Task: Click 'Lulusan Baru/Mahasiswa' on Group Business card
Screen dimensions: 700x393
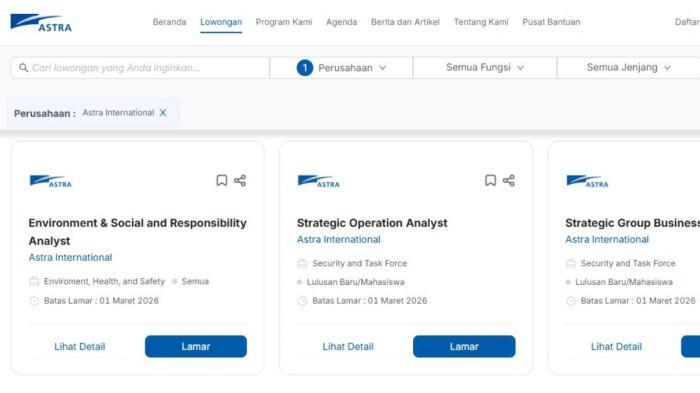Action: 624,282
